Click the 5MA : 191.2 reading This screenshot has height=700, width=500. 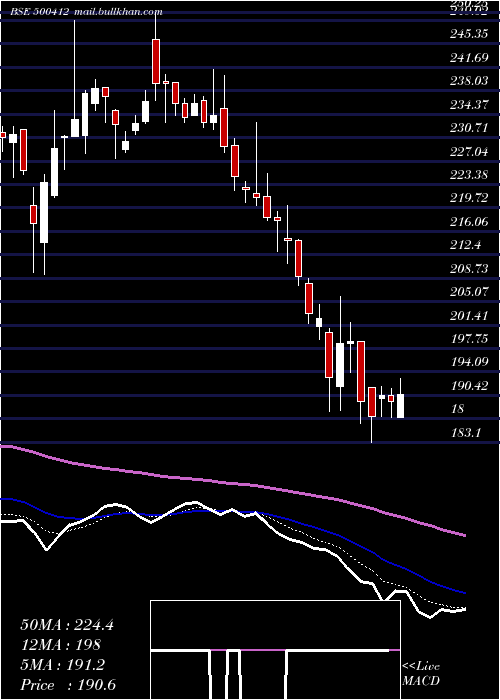[x=62, y=665]
